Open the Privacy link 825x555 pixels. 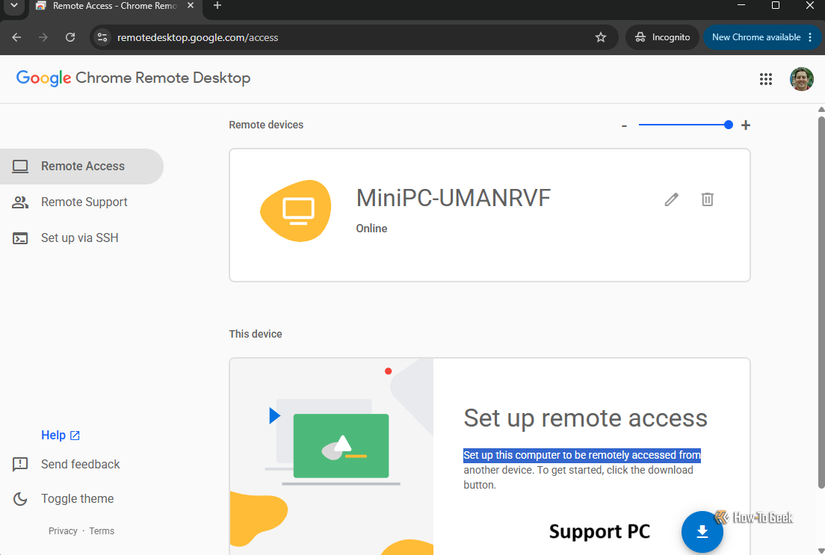pyautogui.click(x=63, y=531)
